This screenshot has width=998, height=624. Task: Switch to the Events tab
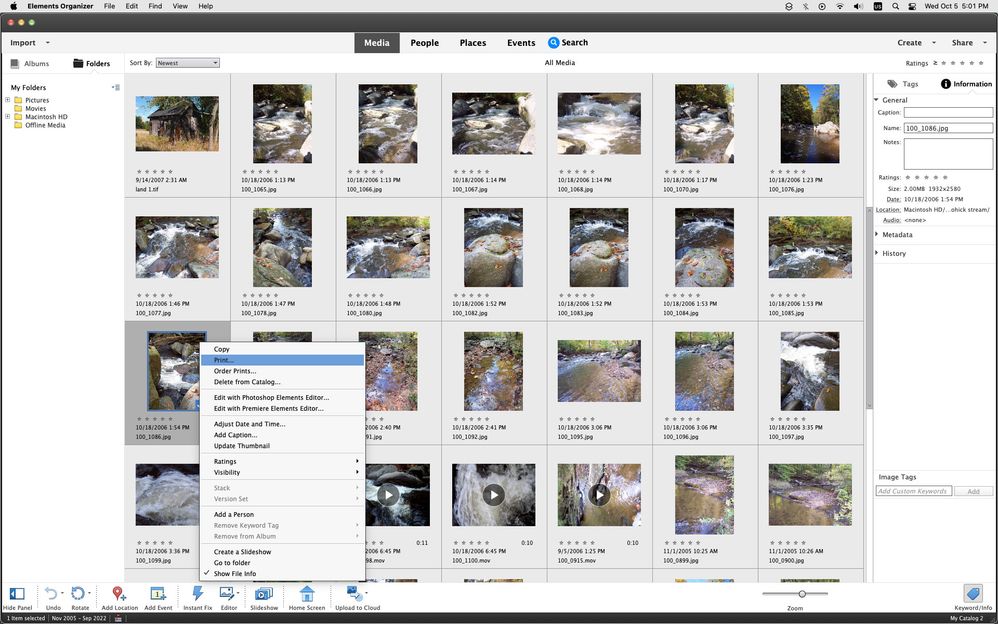pos(521,43)
